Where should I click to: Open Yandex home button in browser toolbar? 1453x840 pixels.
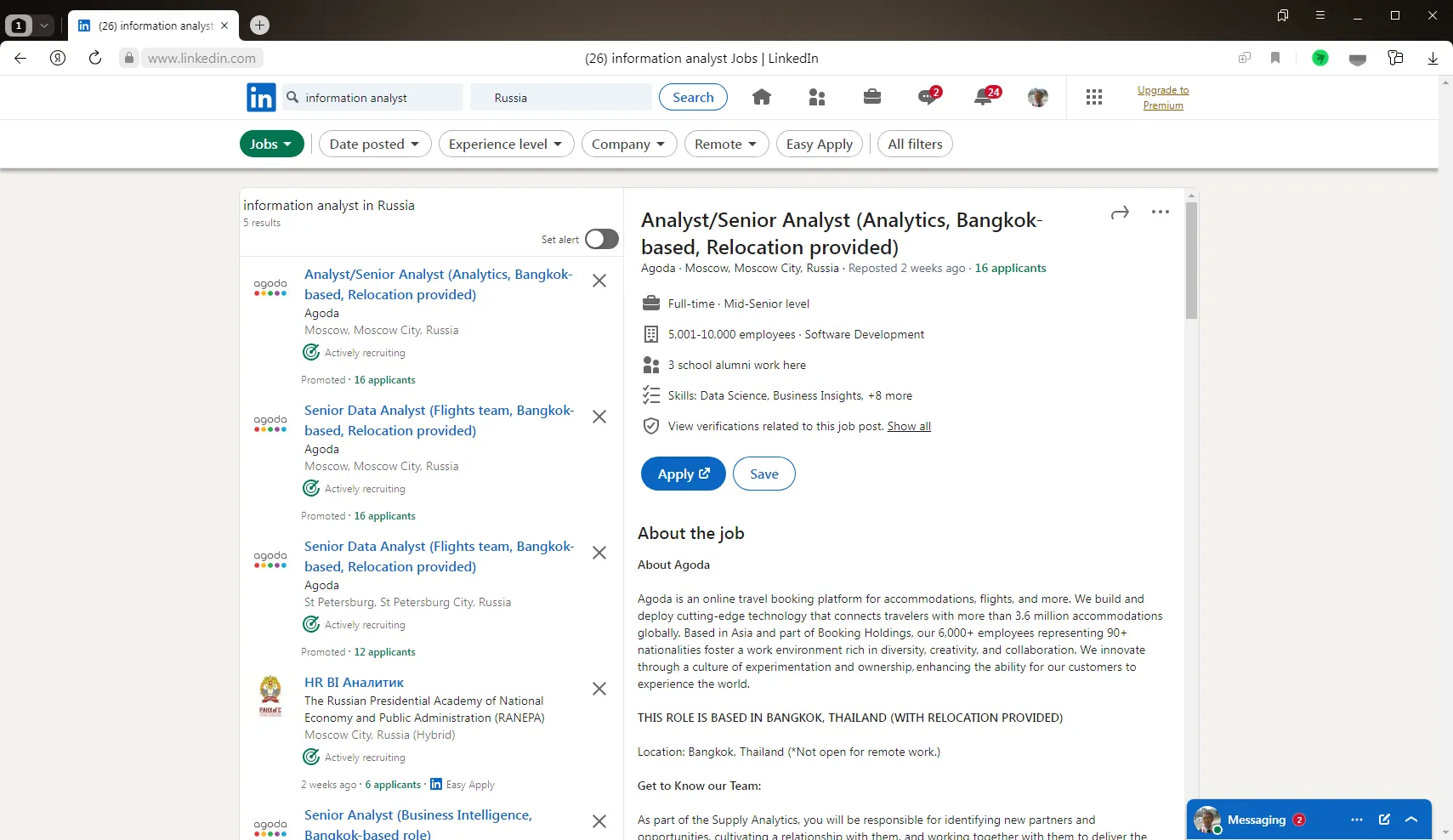click(x=58, y=58)
